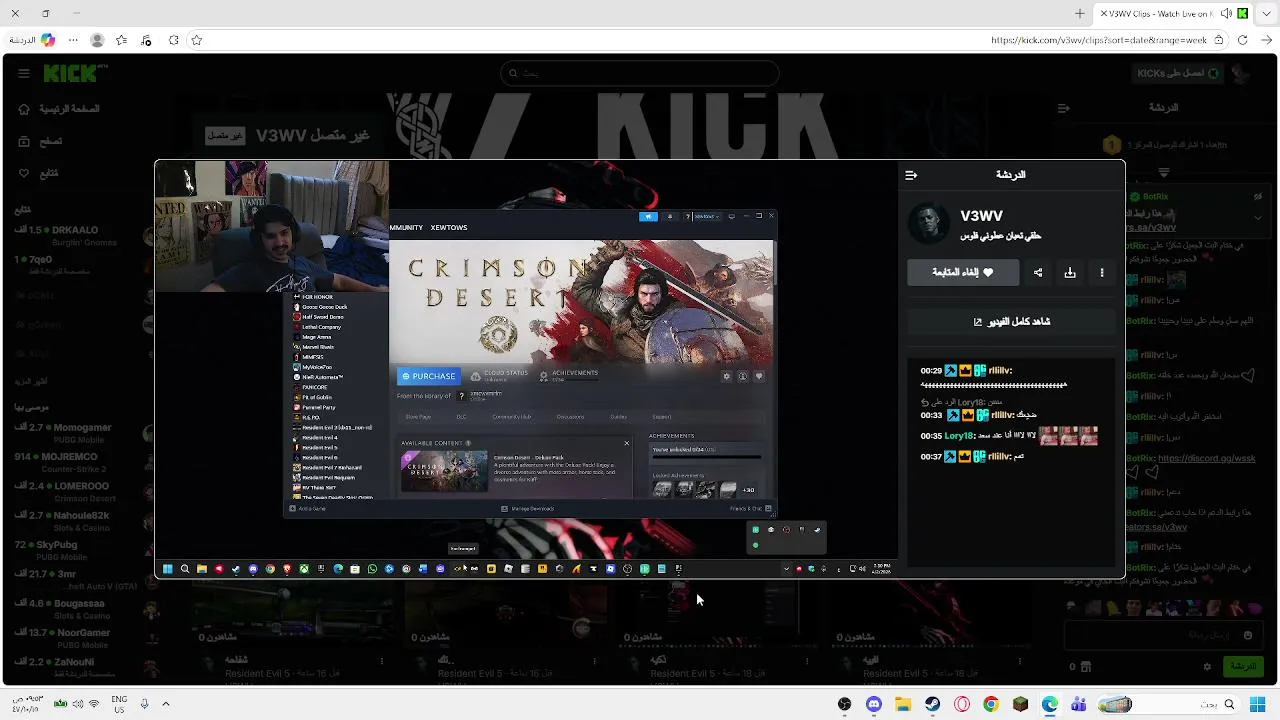The width and height of the screenshot is (1280, 720).
Task: Collapse the background page chat panel
Action: tap(1063, 108)
